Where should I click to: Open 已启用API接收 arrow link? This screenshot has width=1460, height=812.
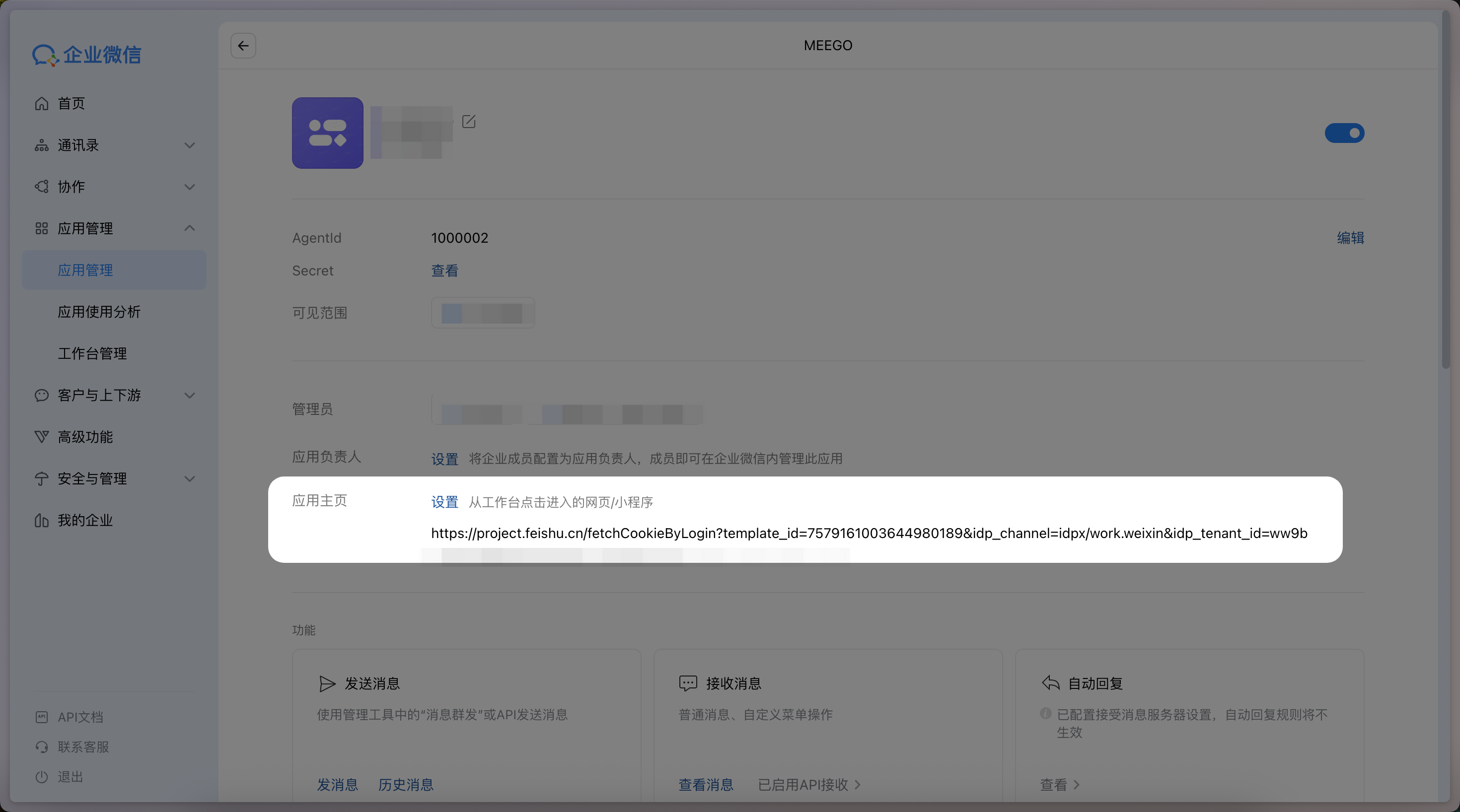tap(809, 784)
